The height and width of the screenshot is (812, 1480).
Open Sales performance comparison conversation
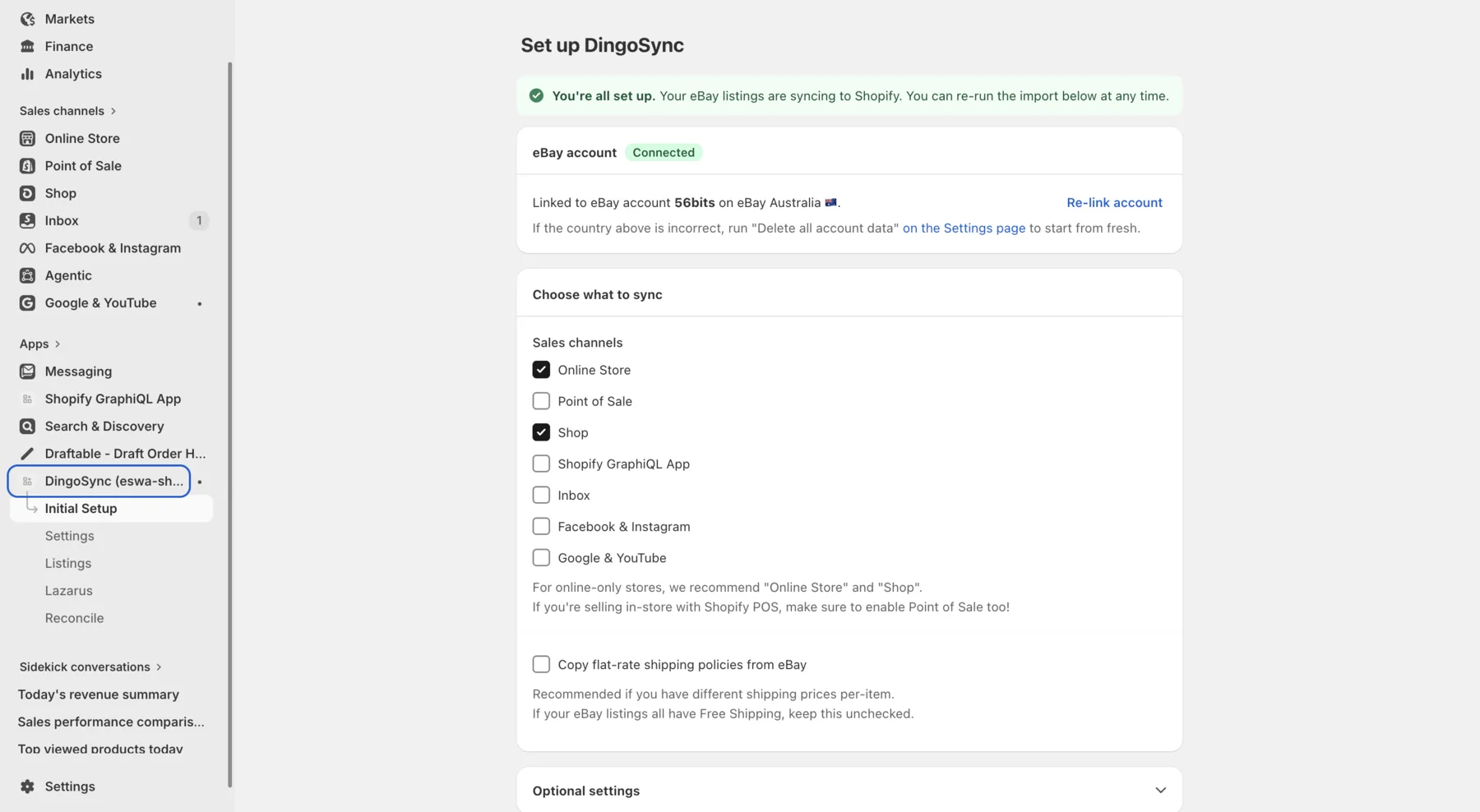pos(111,722)
